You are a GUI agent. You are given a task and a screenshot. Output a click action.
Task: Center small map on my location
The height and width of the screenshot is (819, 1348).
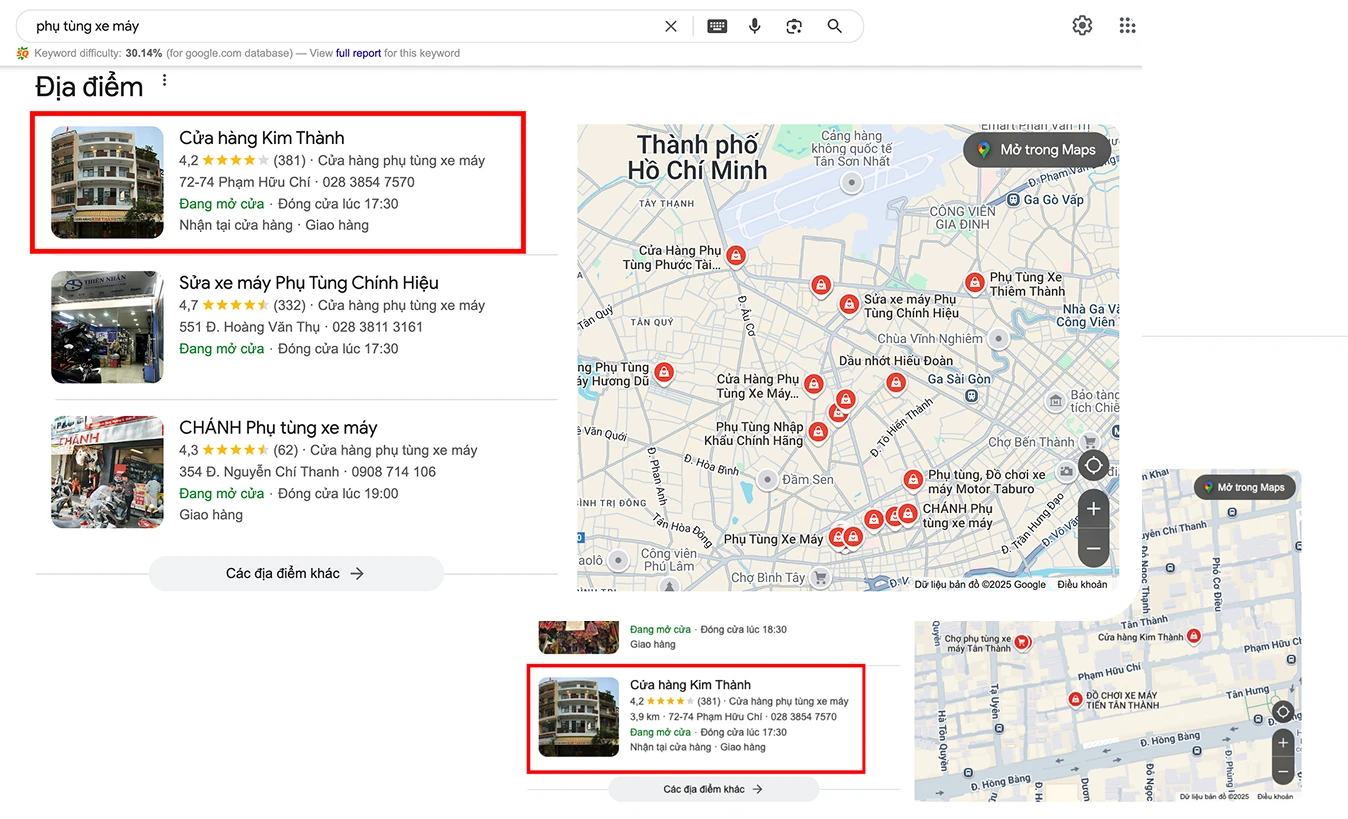pos(1283,712)
